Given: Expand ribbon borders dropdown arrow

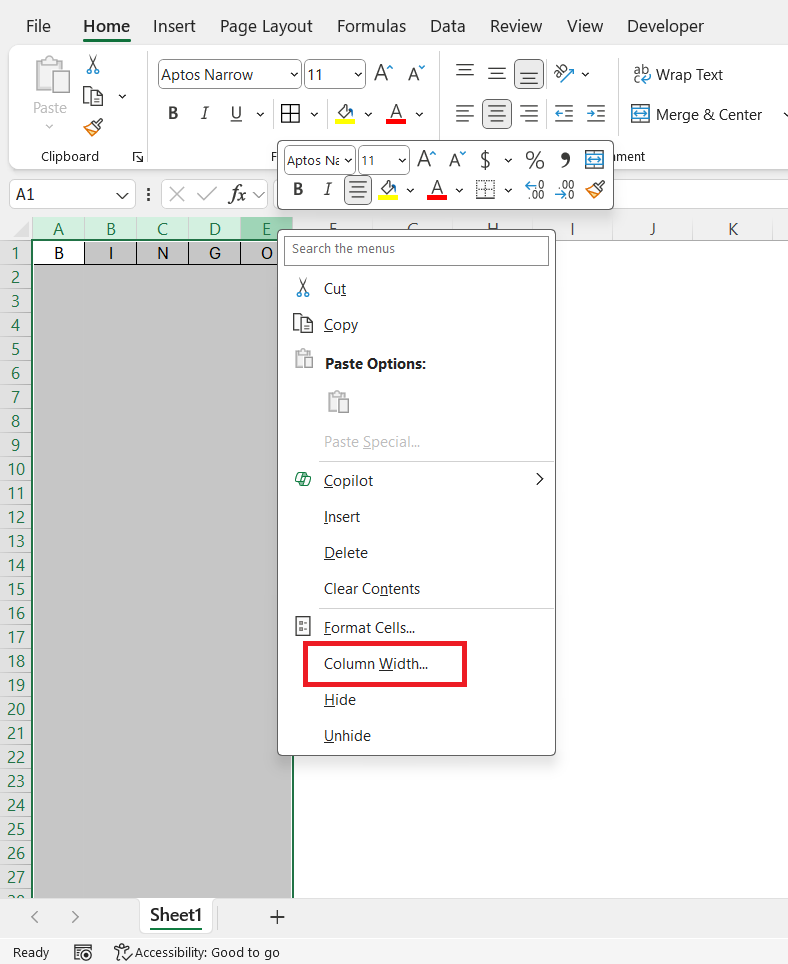Looking at the screenshot, I should pyautogui.click(x=314, y=114).
